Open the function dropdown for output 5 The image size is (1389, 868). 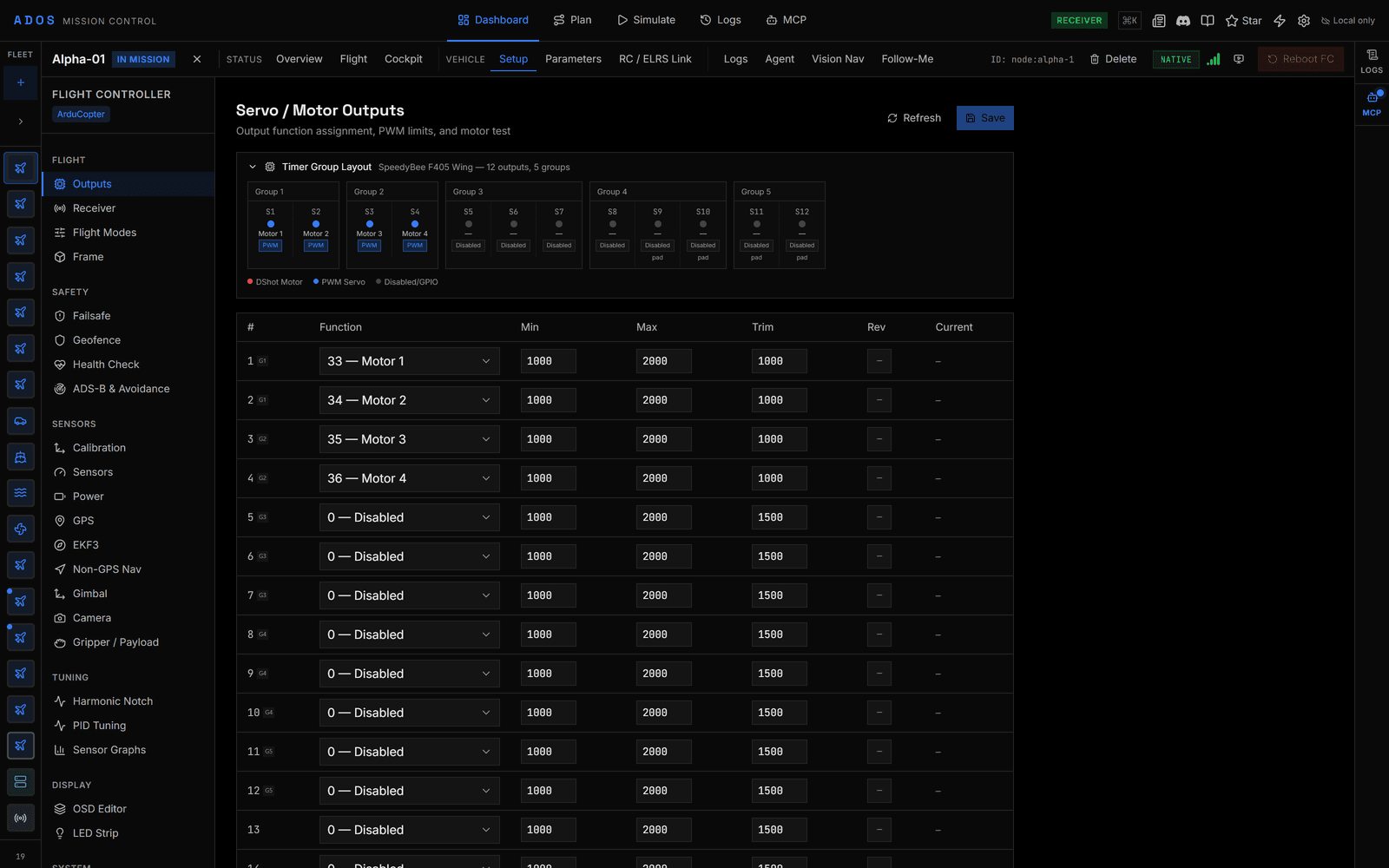[409, 517]
